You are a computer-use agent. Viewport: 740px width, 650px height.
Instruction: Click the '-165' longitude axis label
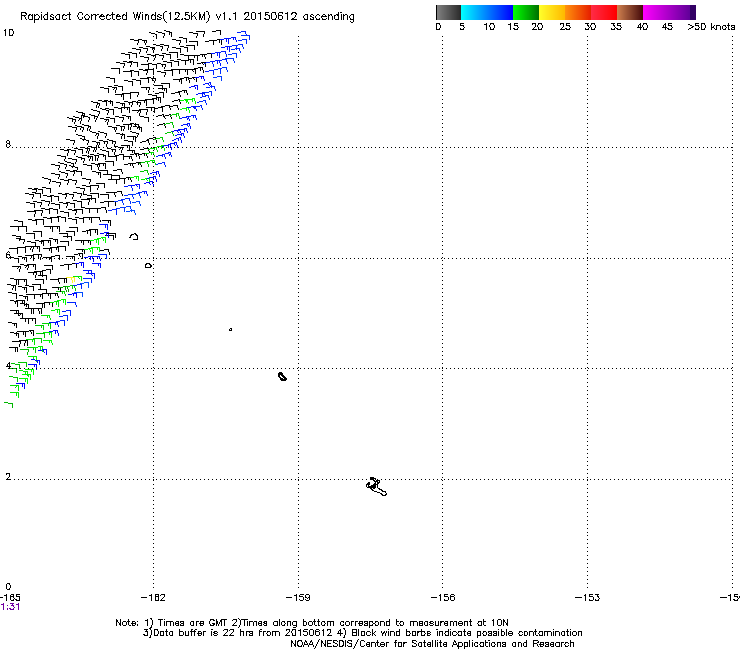[10, 598]
